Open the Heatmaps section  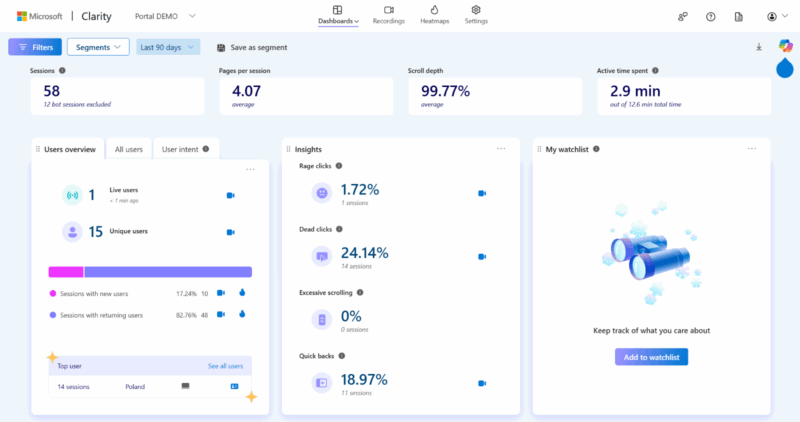[x=434, y=15]
